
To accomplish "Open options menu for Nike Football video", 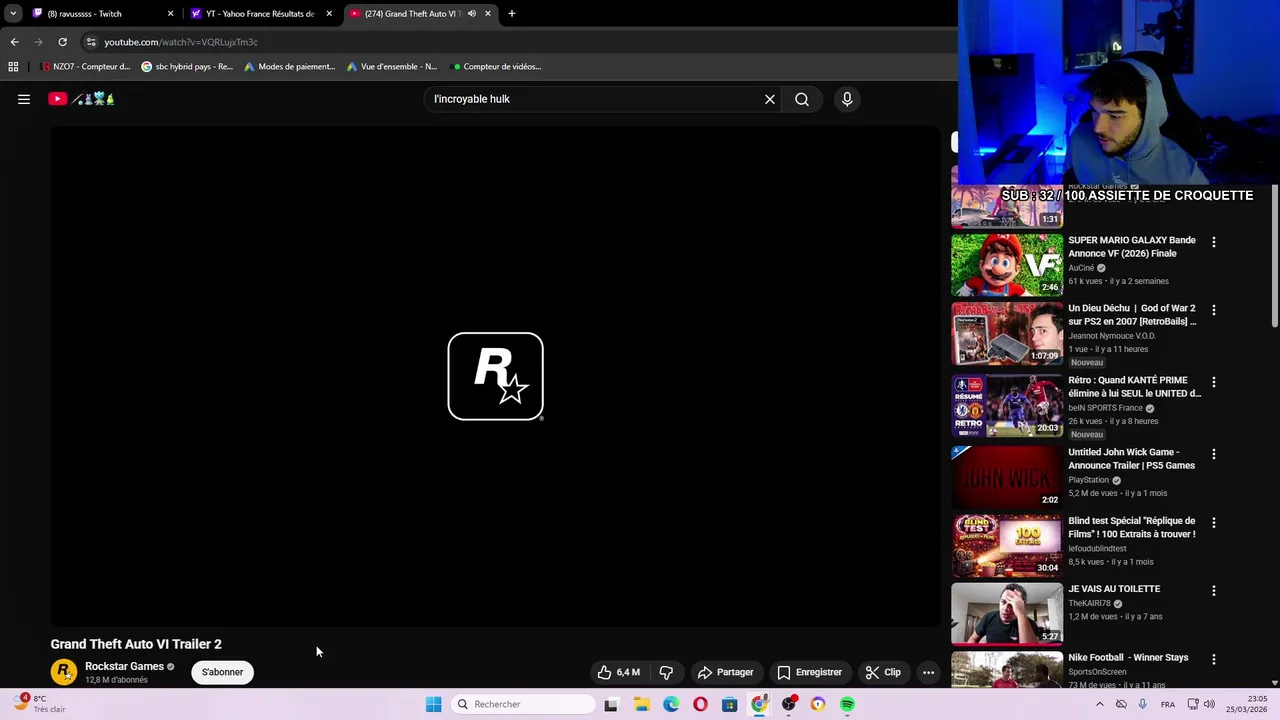I will click(x=1214, y=659).
